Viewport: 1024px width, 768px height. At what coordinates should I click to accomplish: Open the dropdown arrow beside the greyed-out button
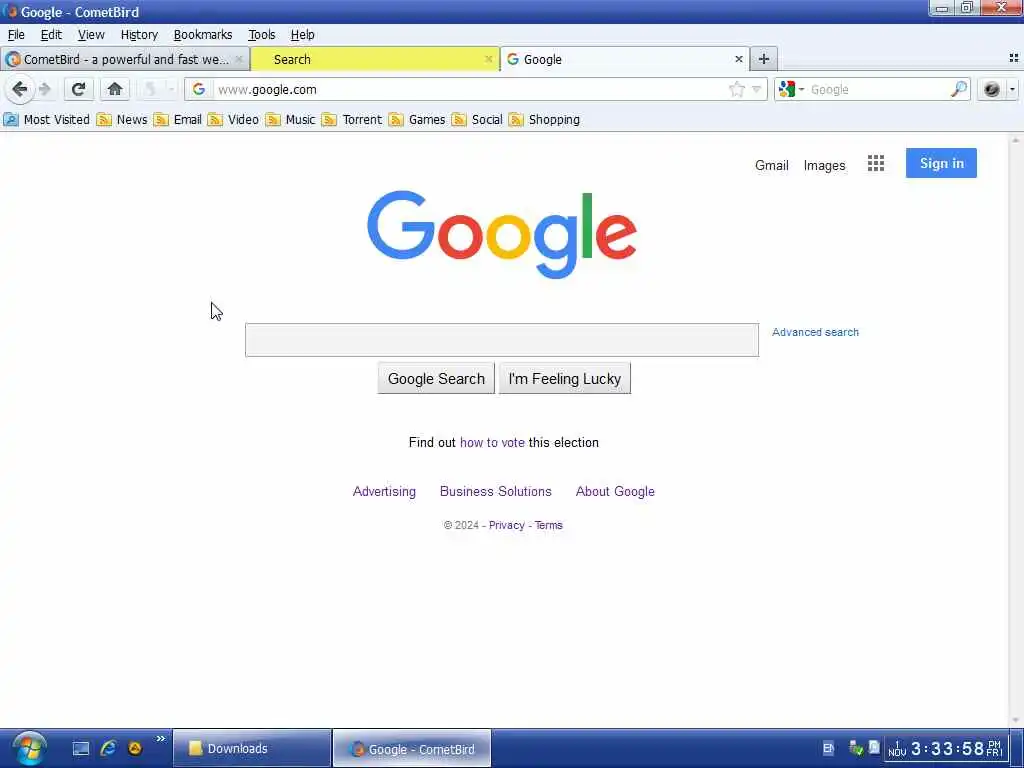coord(170,89)
